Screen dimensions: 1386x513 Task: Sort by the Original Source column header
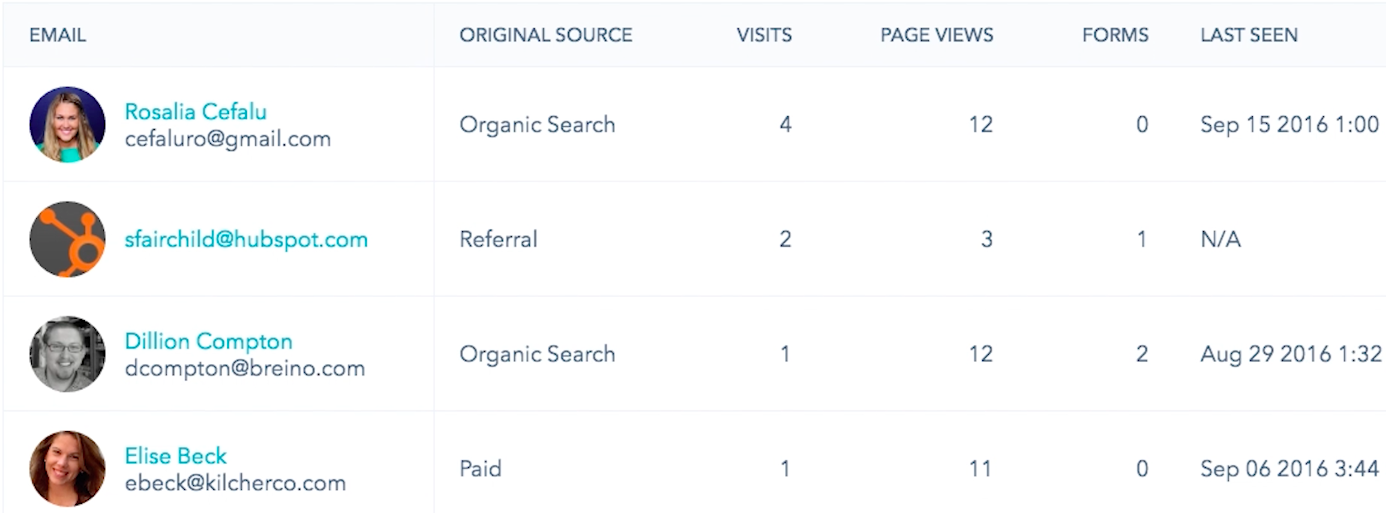546,35
